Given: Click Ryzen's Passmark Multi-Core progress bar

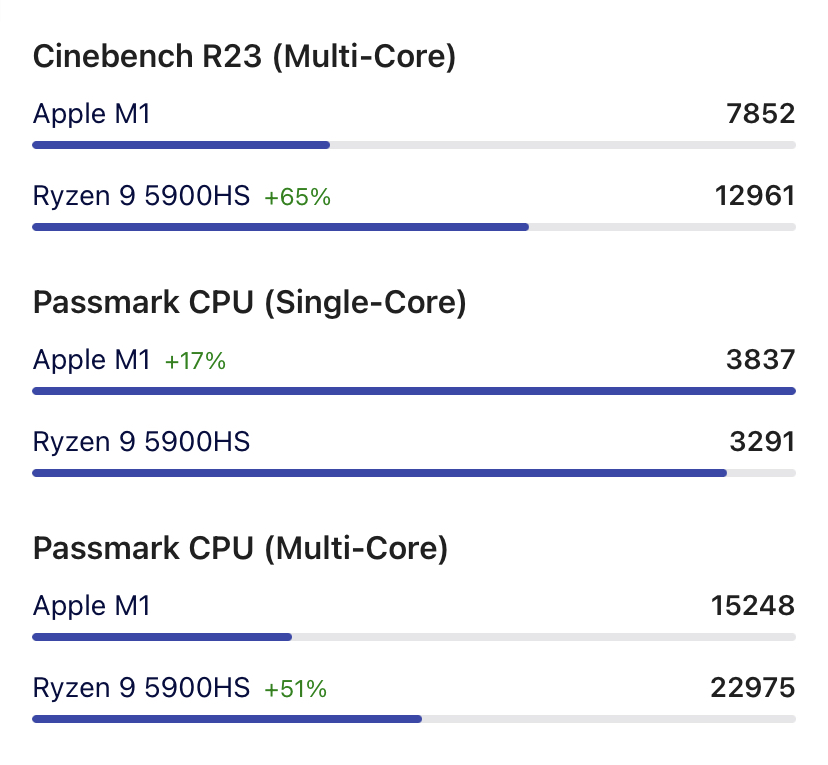Looking at the screenshot, I should coord(413,718).
